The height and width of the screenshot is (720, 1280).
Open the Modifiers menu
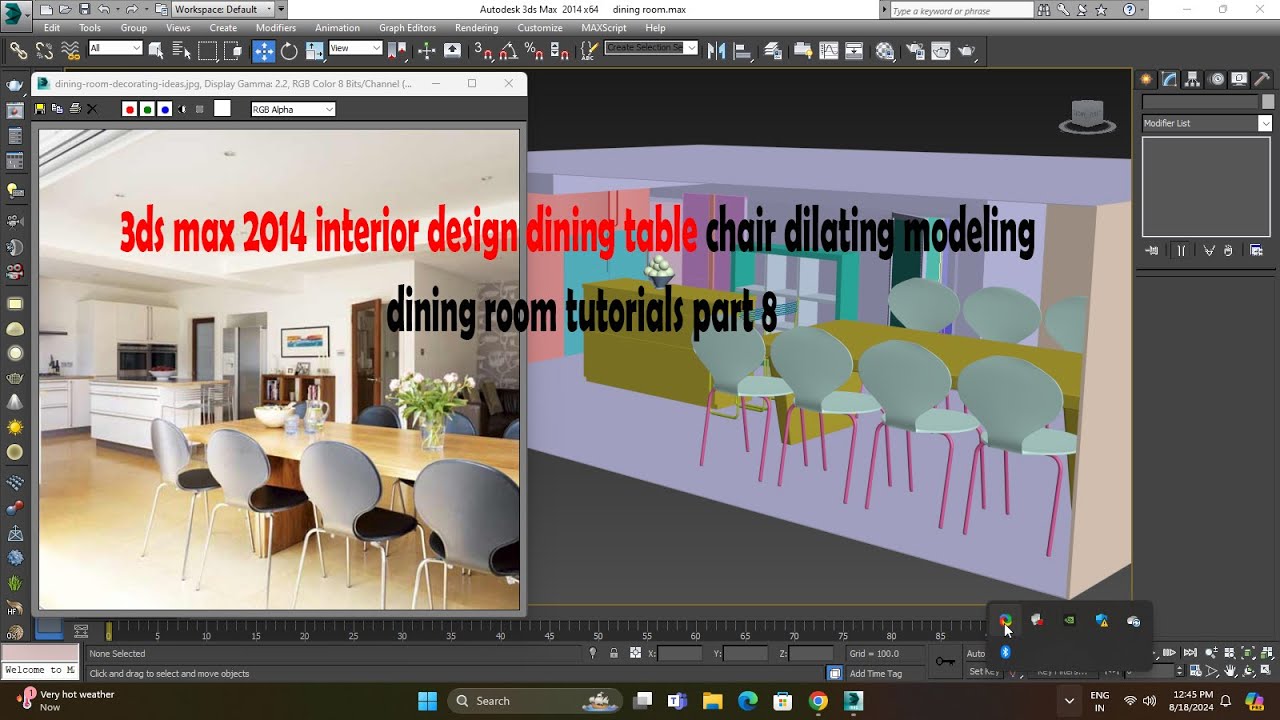tap(276, 28)
